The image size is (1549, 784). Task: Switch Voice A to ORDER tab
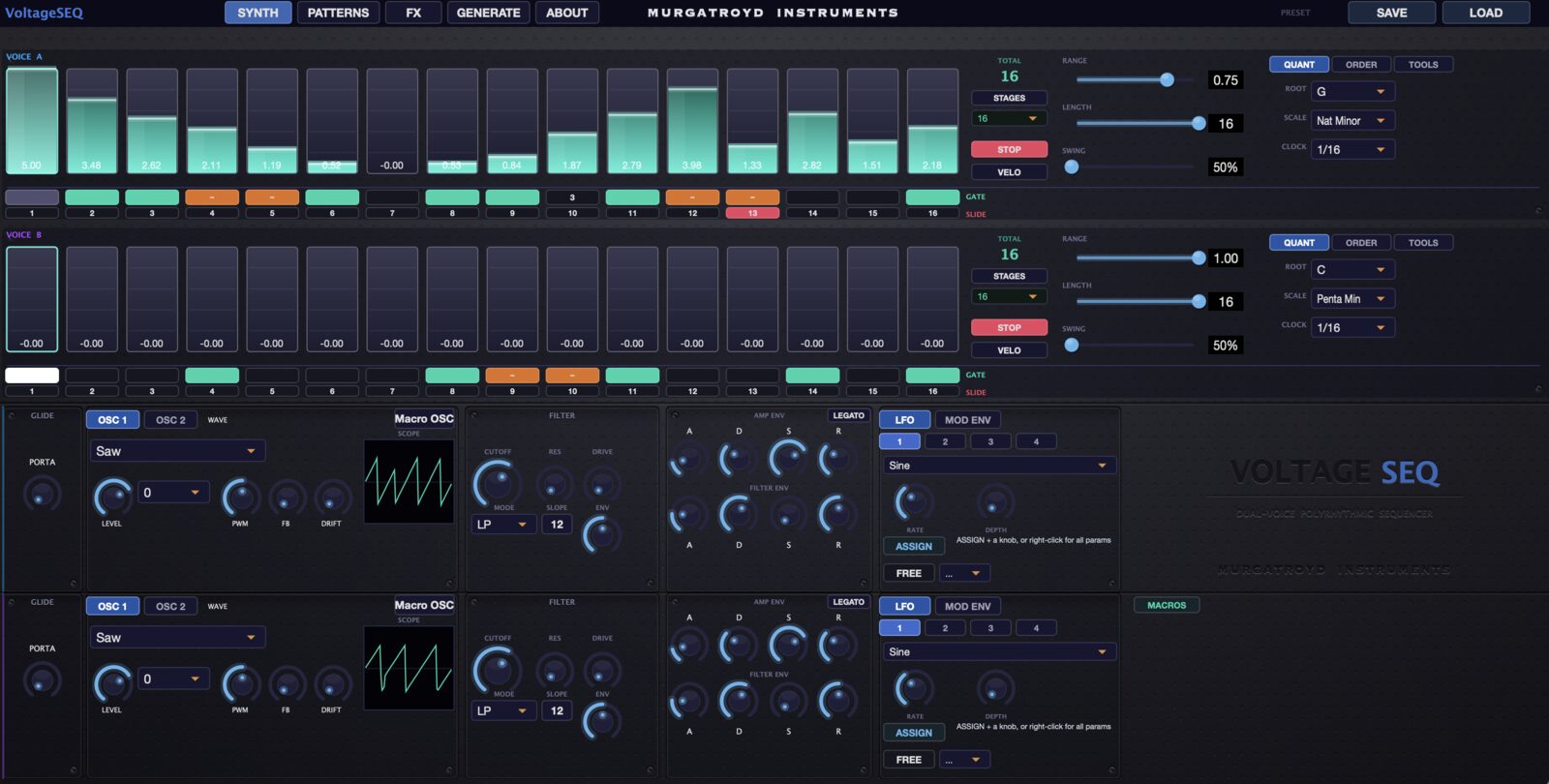1361,64
